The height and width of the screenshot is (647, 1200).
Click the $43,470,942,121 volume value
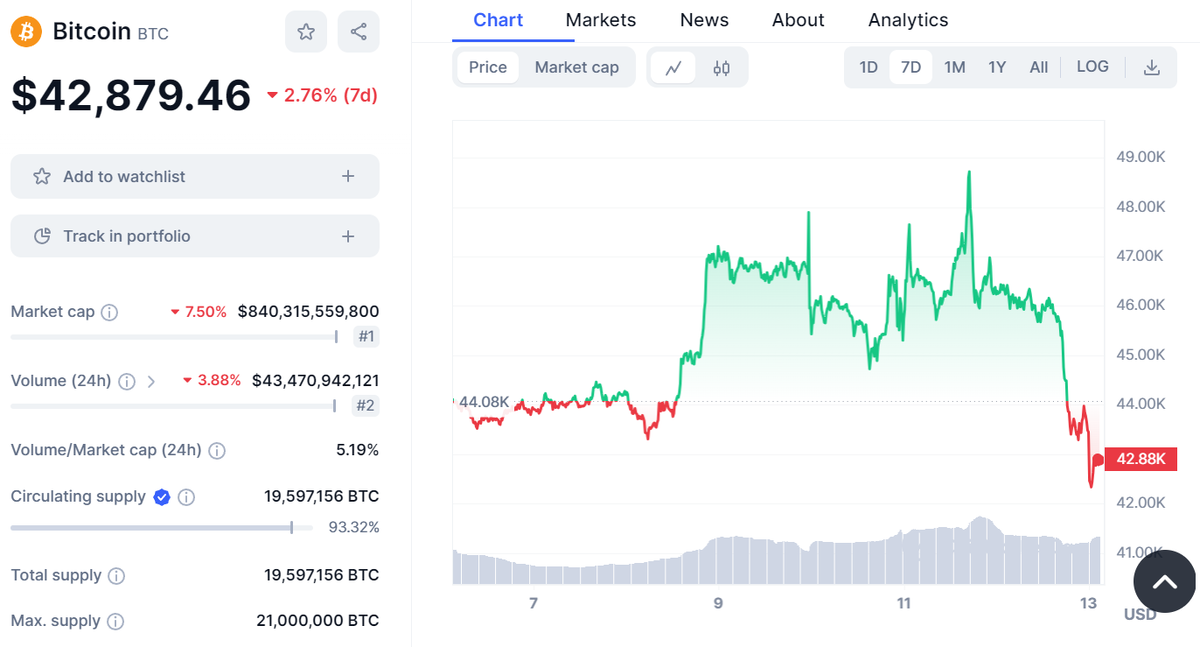(x=315, y=381)
